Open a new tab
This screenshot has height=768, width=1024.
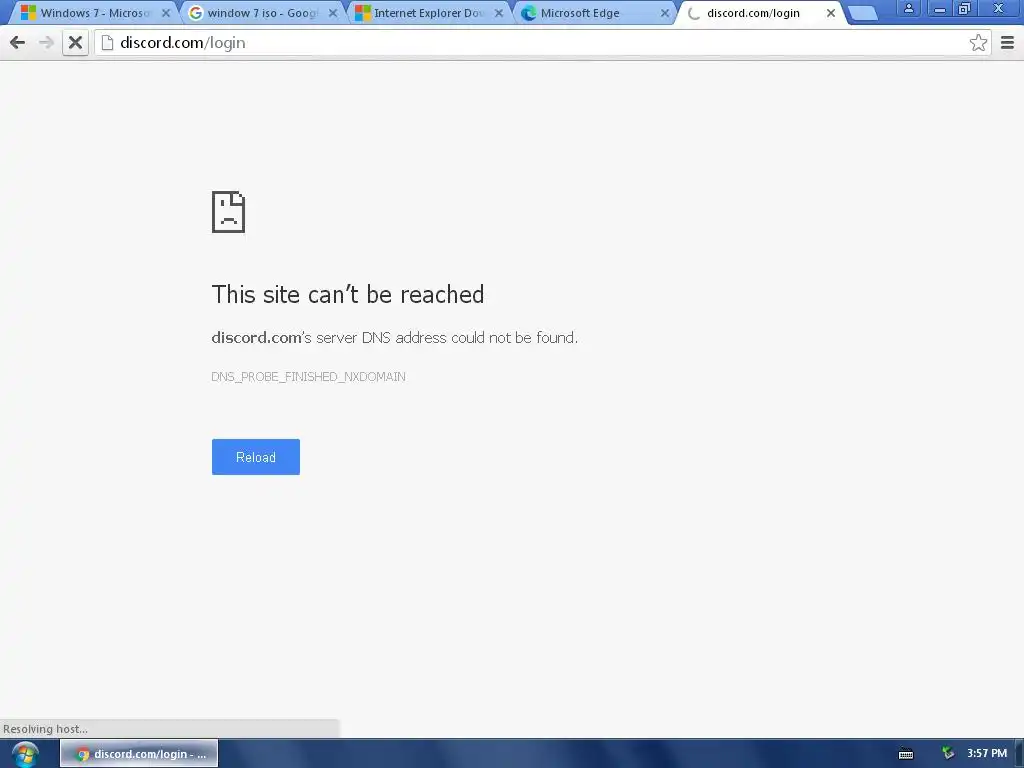tap(862, 14)
